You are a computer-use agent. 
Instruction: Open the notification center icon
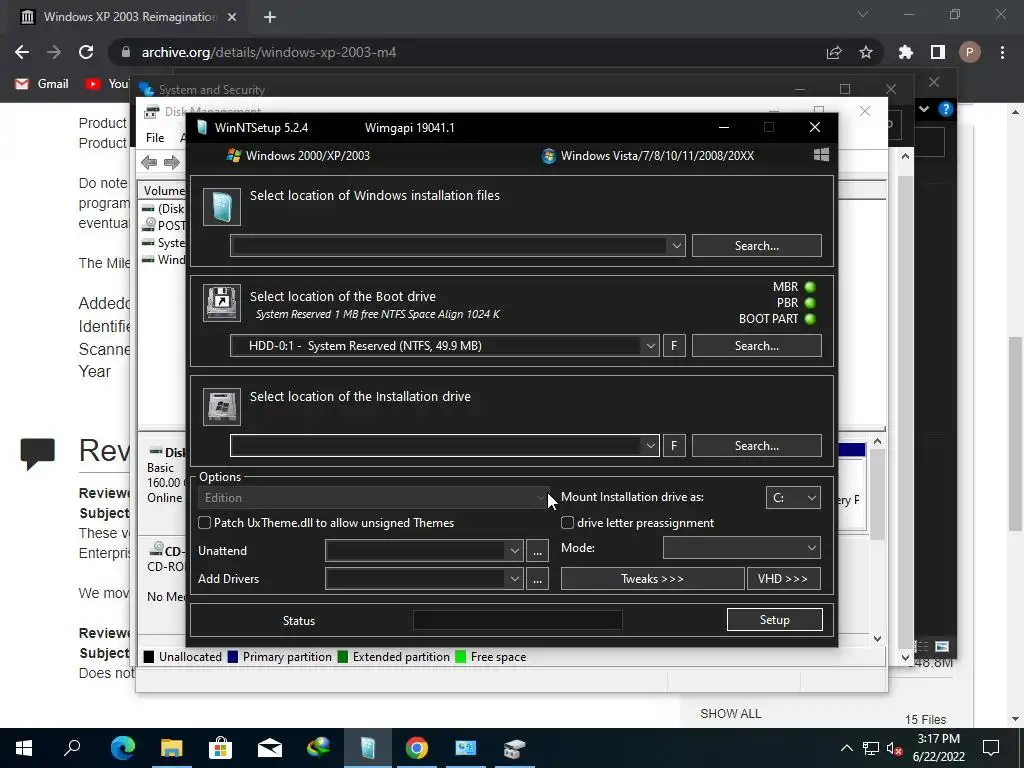point(991,748)
